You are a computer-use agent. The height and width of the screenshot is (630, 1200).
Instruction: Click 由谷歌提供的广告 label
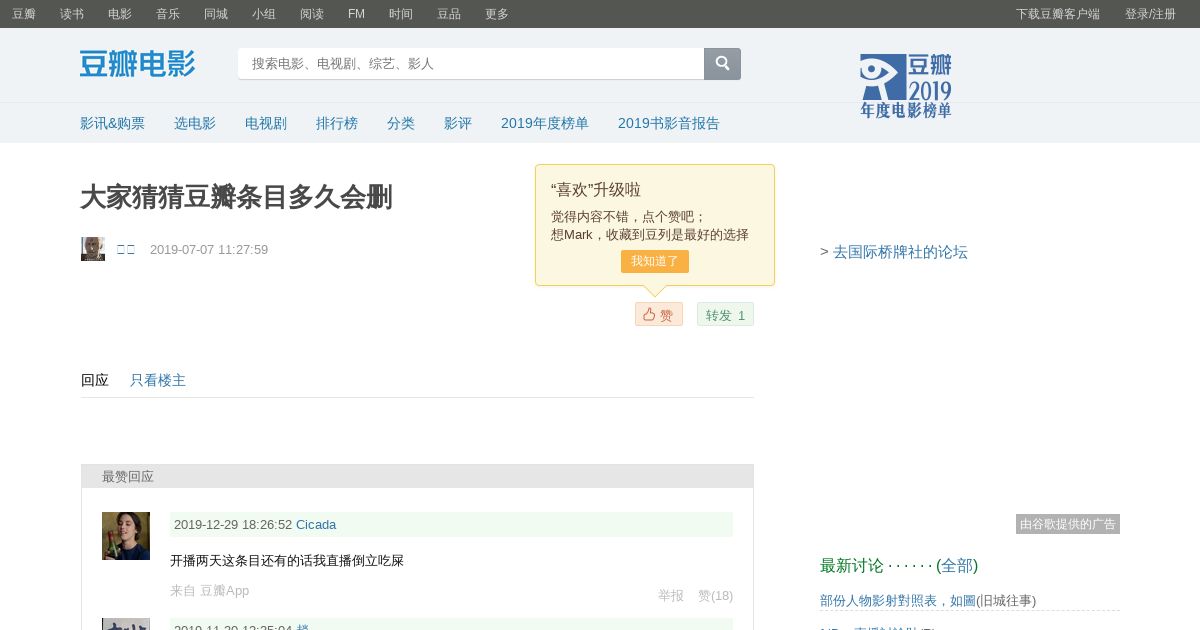tap(1068, 524)
